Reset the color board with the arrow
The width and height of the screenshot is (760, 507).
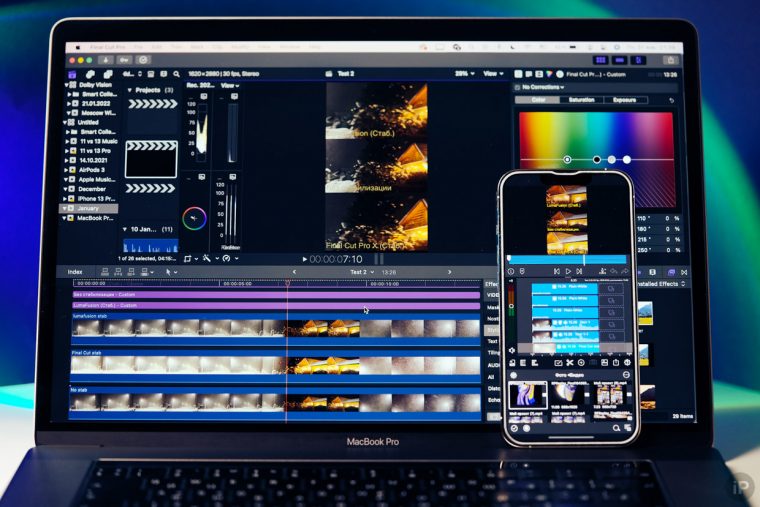coord(671,100)
